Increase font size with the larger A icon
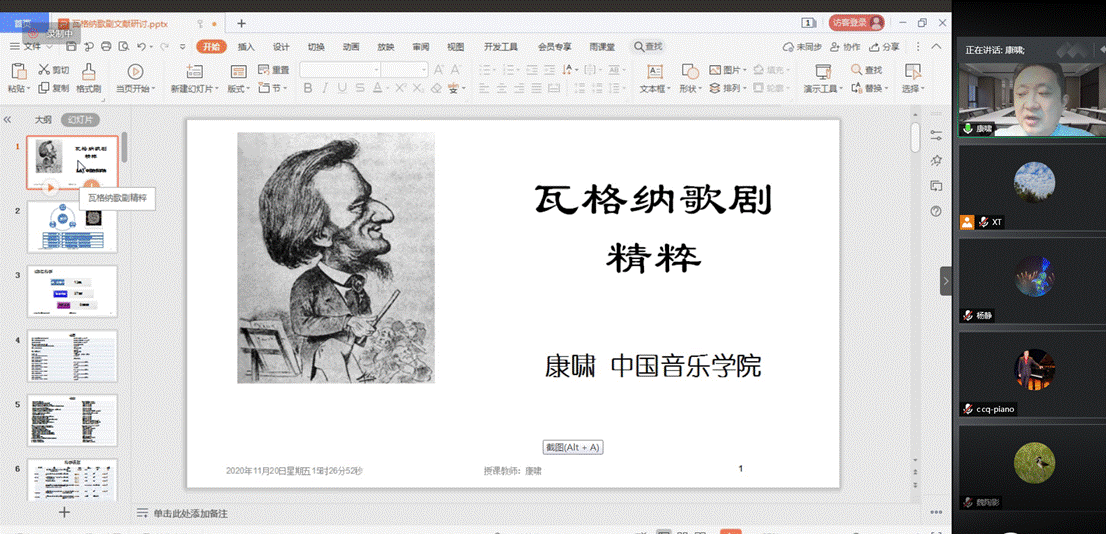The width and height of the screenshot is (1106, 534). [438, 70]
